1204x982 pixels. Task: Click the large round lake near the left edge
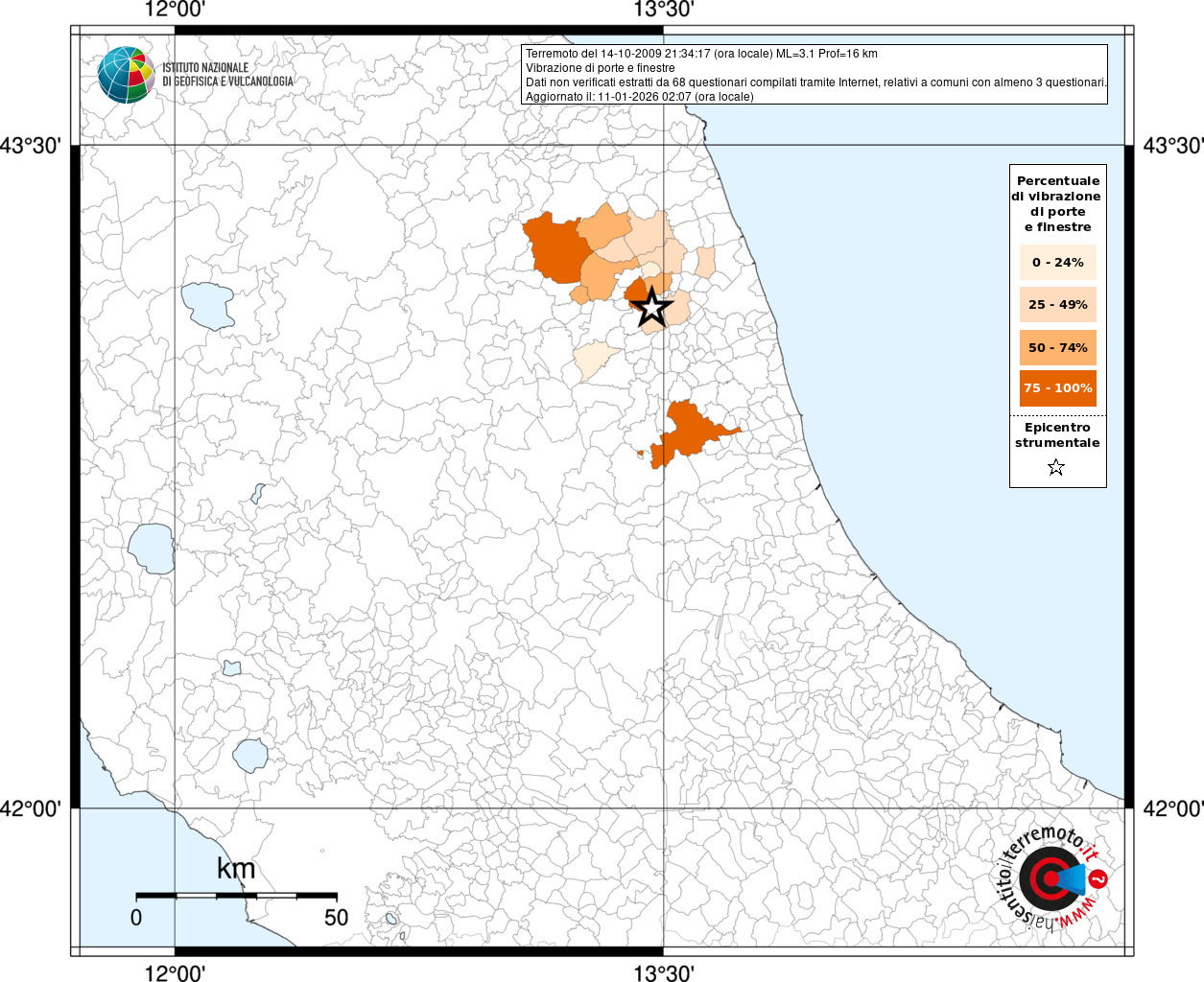[152, 548]
